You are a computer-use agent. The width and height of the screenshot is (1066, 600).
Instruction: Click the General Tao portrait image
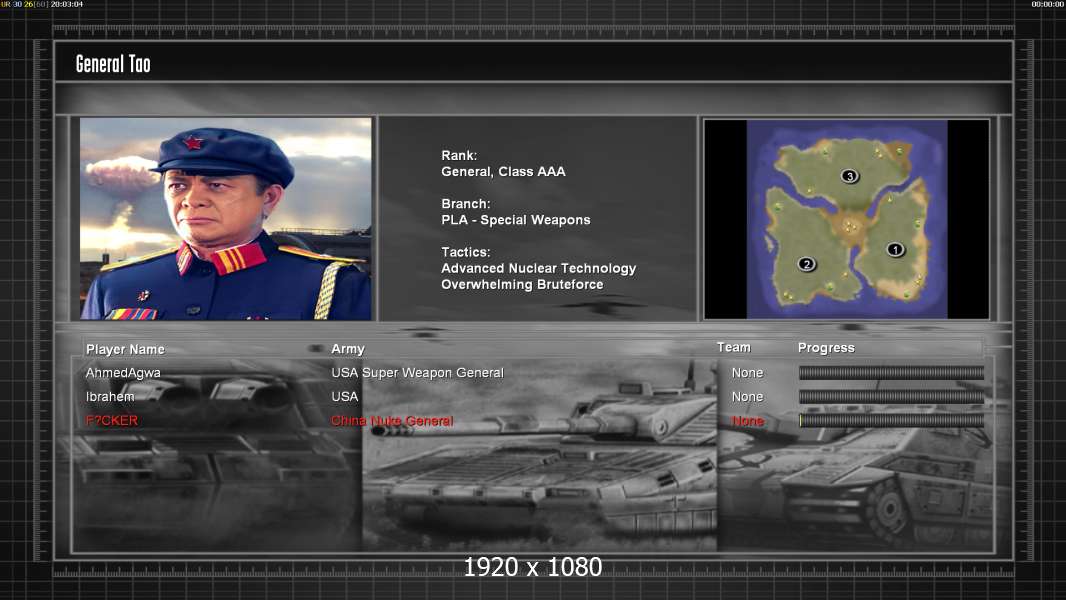pyautogui.click(x=226, y=218)
